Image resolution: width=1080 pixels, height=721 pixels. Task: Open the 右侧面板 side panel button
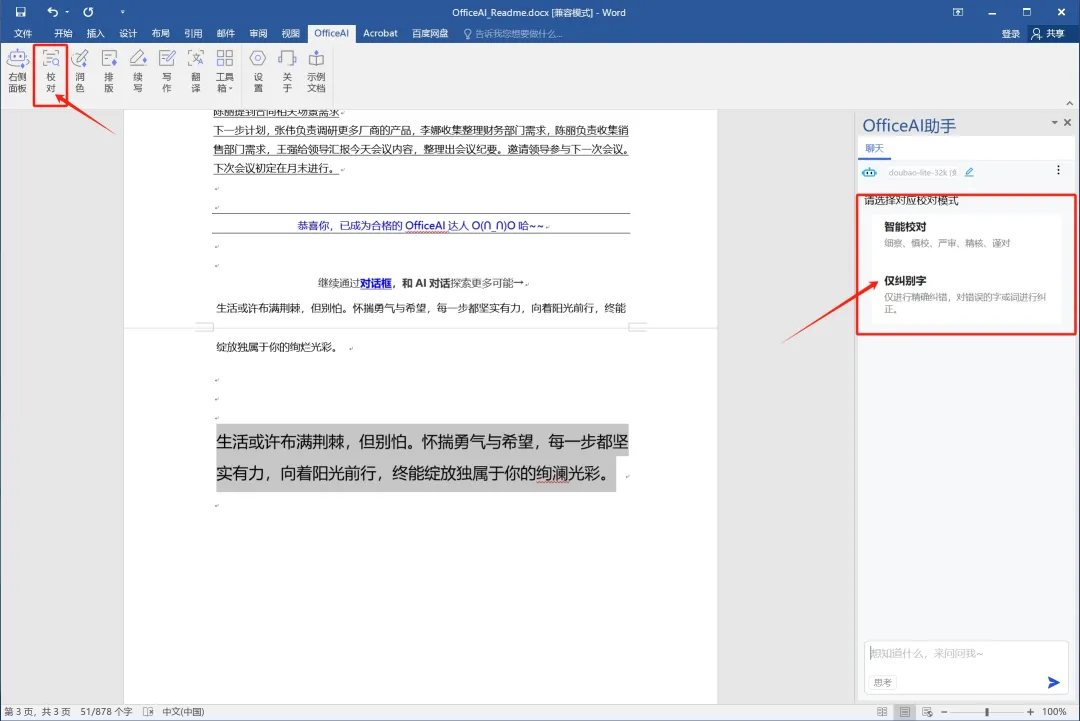tap(17, 71)
